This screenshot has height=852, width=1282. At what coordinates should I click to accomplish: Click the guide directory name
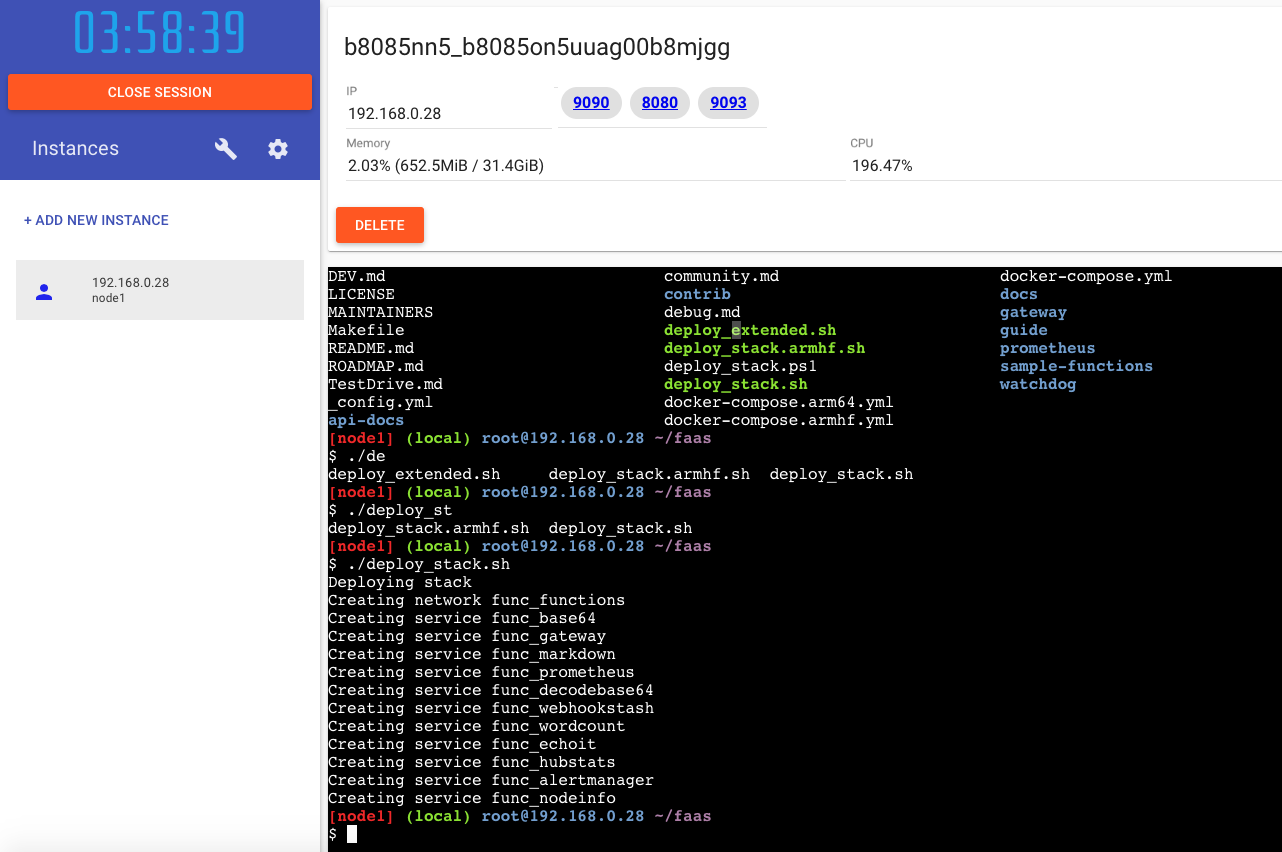(x=1024, y=330)
